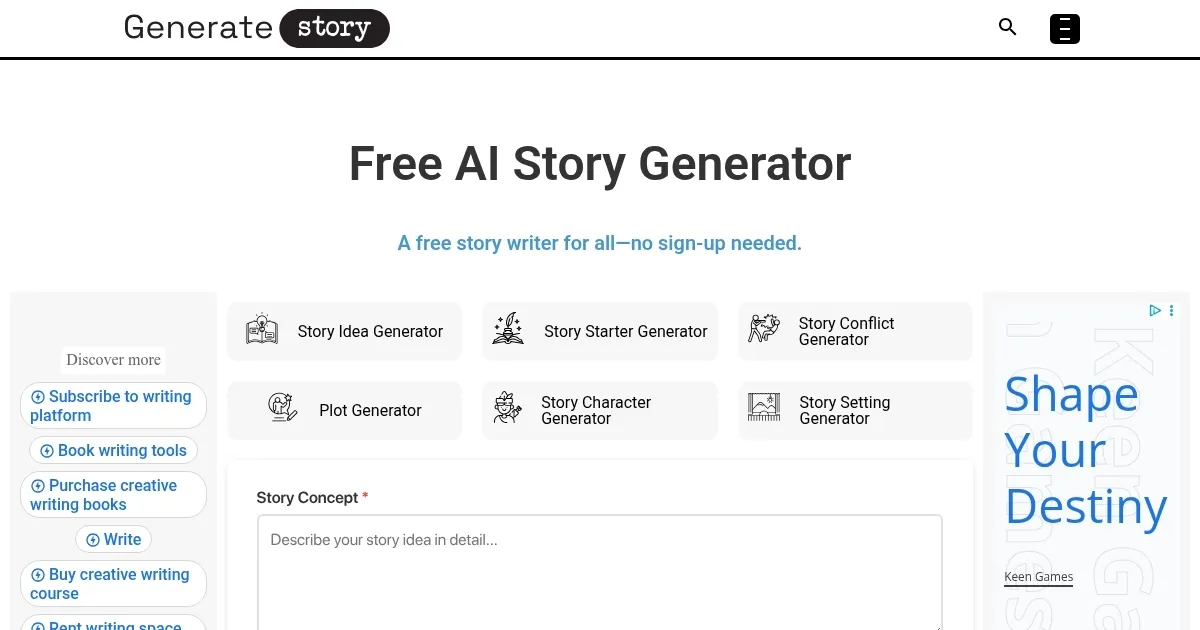Open the ad options three-dot icon
The image size is (1200, 630).
coord(1171,311)
